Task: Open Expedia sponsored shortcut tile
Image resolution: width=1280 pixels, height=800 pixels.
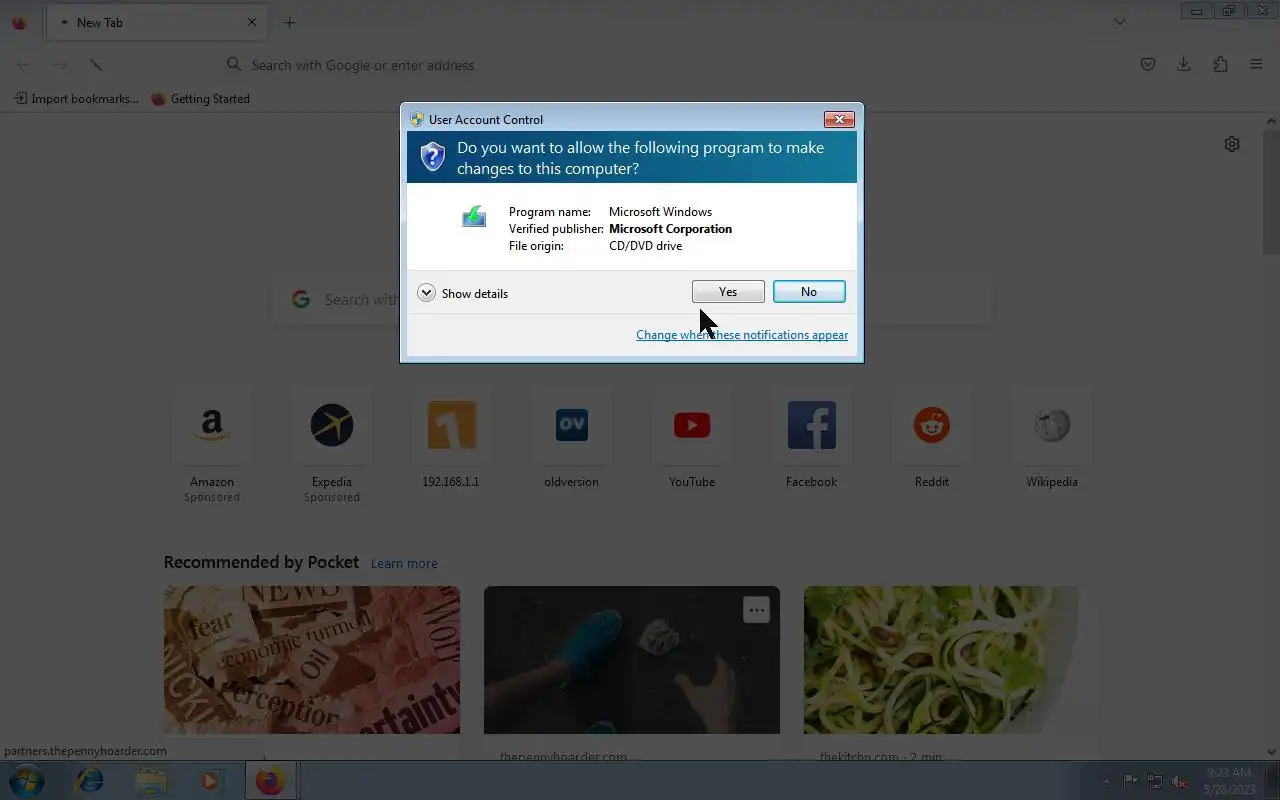Action: (332, 443)
